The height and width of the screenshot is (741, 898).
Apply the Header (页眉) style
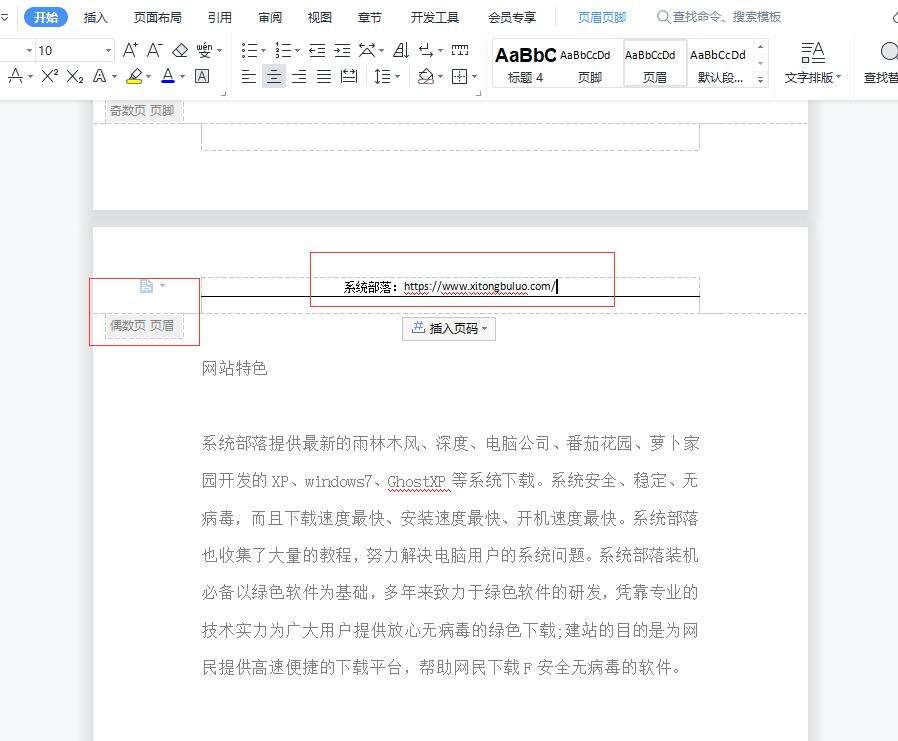click(x=655, y=64)
